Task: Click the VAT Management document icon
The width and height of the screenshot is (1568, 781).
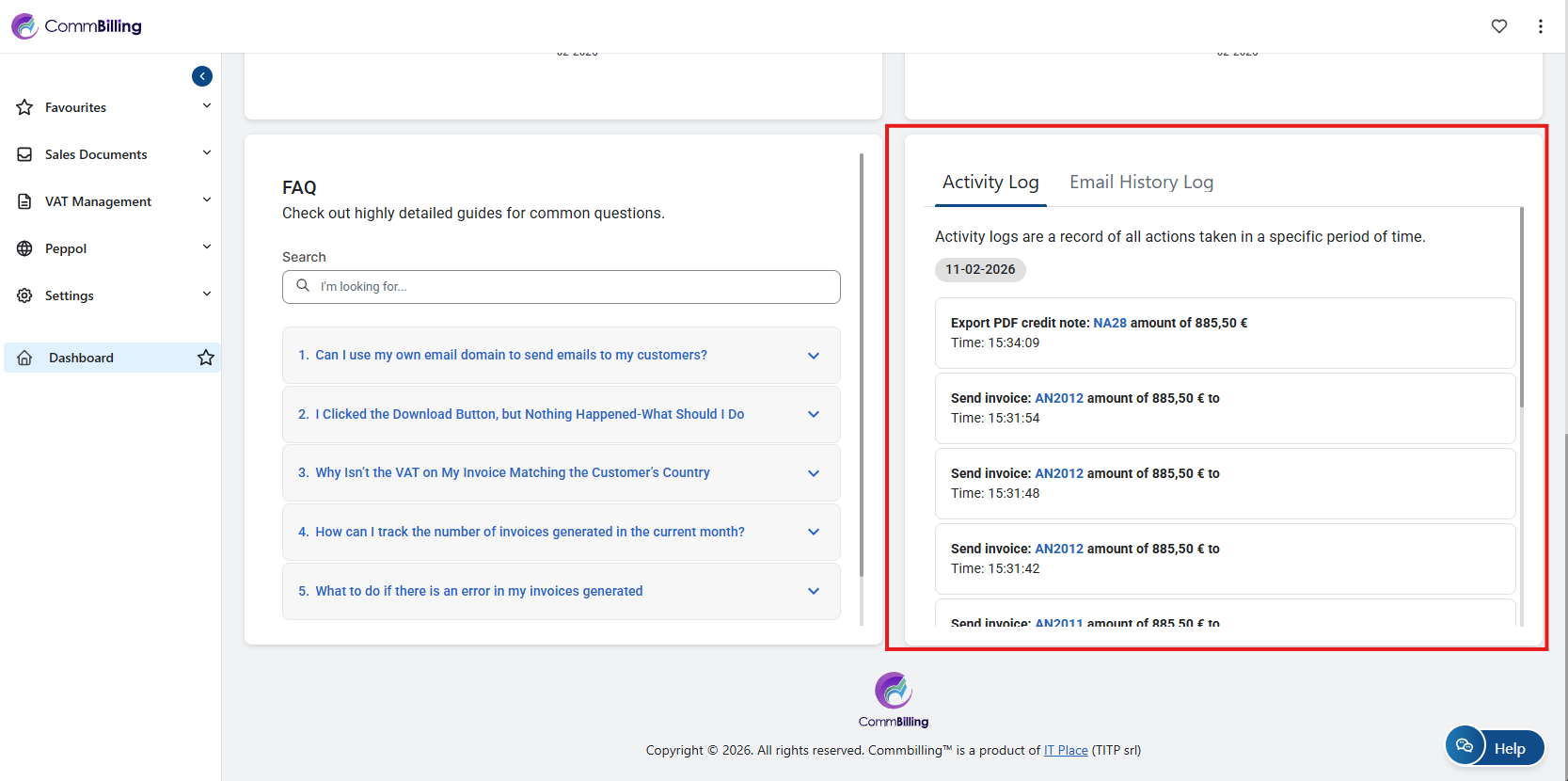Action: pos(25,201)
